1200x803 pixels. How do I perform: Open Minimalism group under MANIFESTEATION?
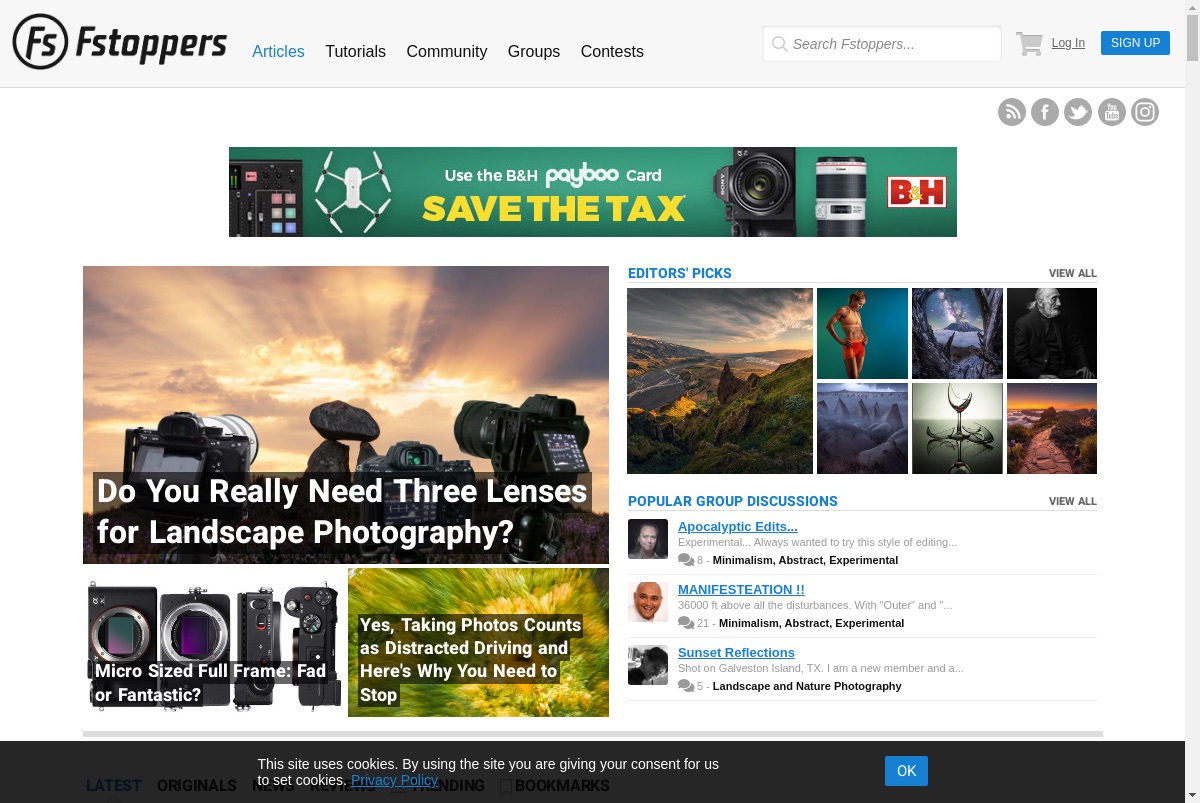point(811,623)
